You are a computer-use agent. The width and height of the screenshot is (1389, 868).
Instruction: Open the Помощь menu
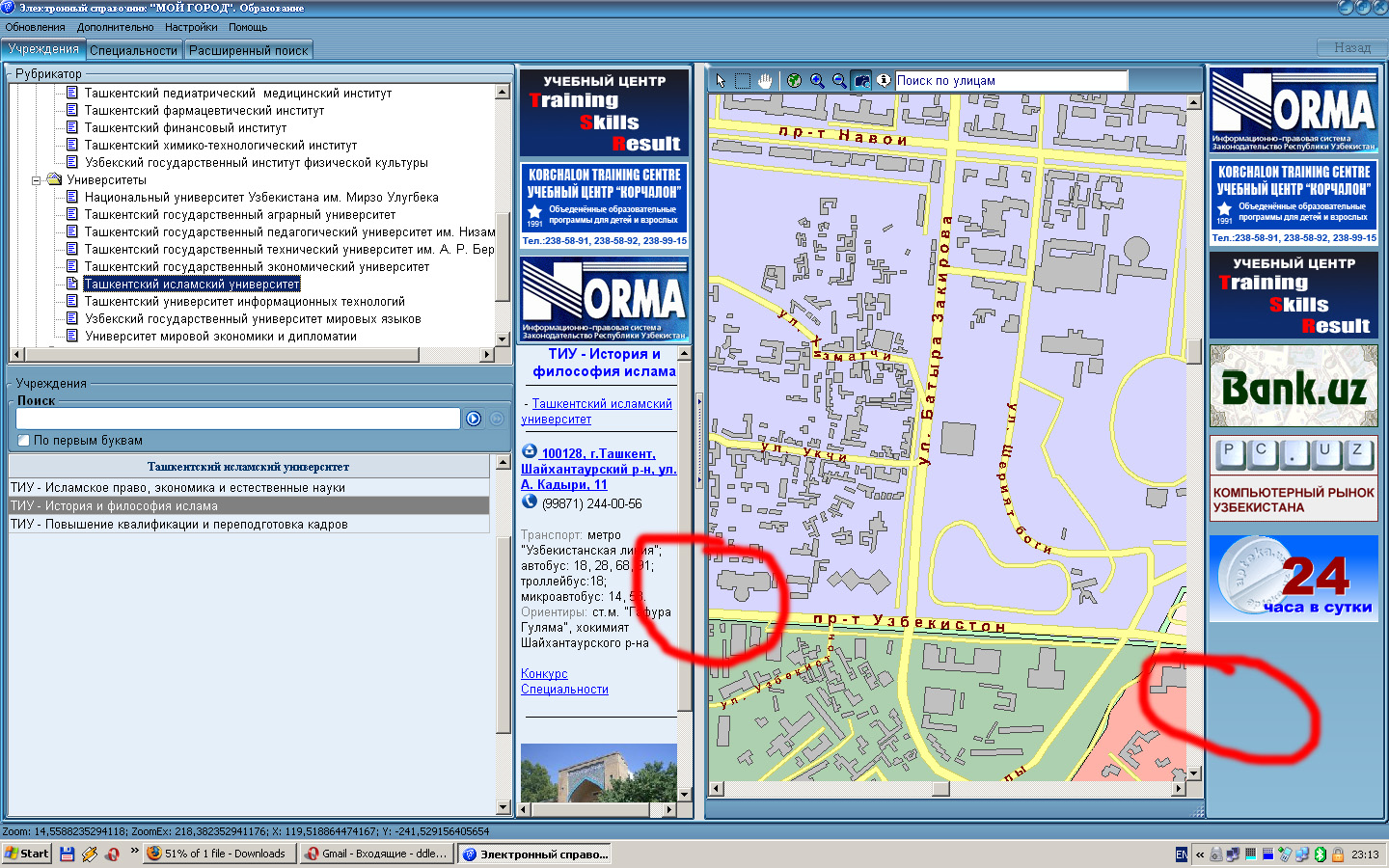248,27
